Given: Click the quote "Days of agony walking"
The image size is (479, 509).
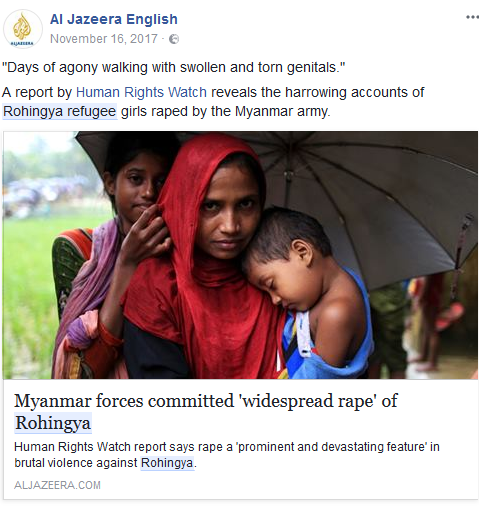Looking at the screenshot, I should point(173,67).
